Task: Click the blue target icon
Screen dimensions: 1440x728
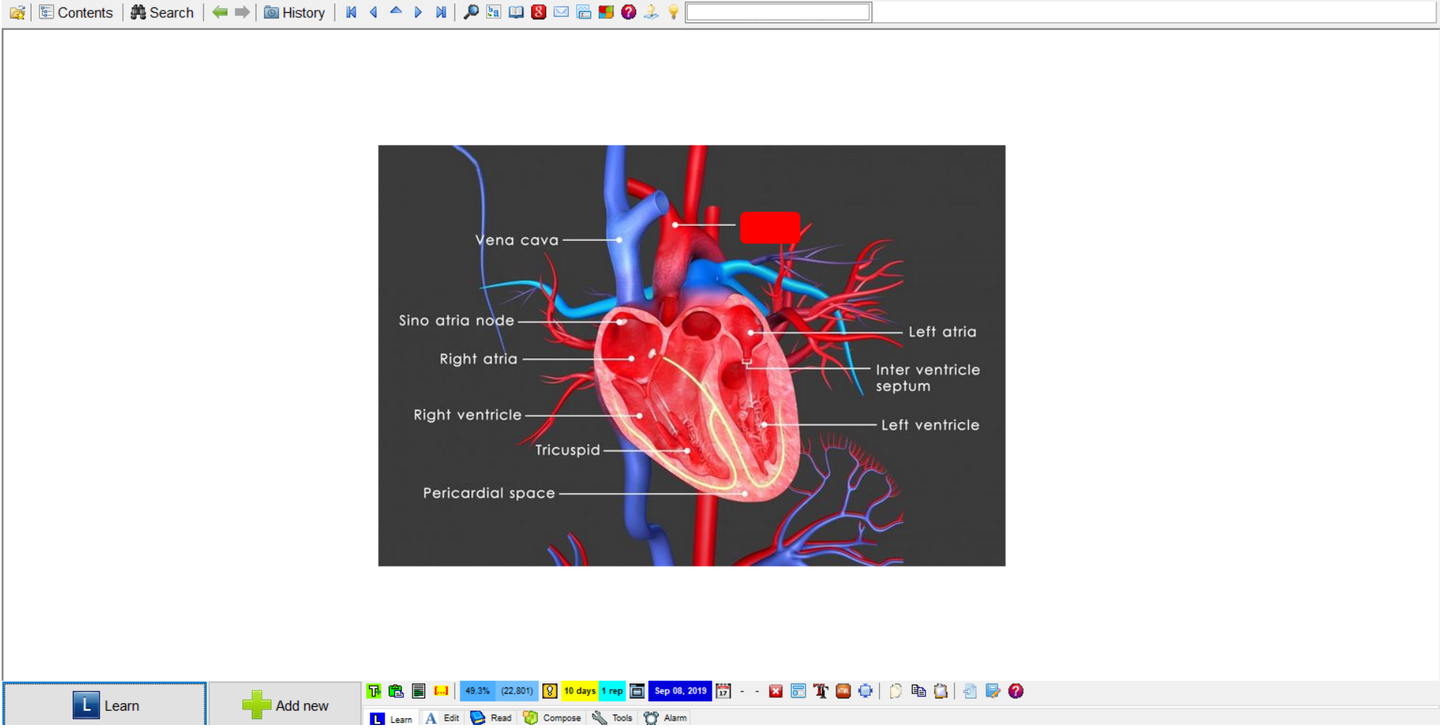Action: [x=866, y=691]
